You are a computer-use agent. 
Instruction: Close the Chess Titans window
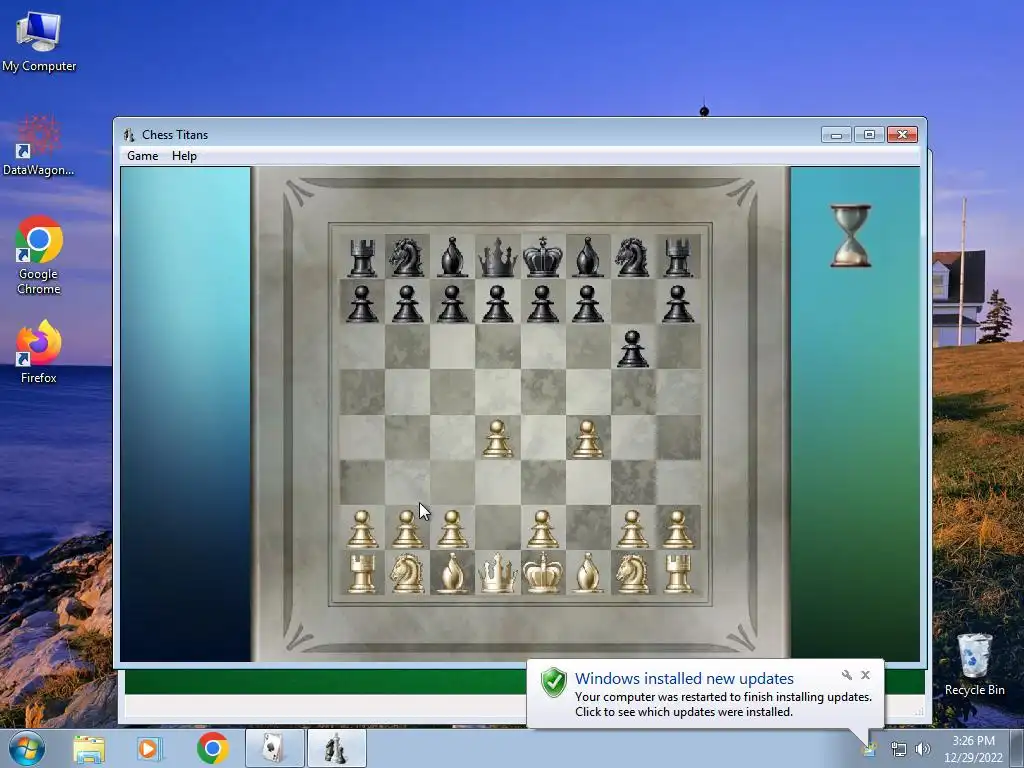[x=903, y=135]
